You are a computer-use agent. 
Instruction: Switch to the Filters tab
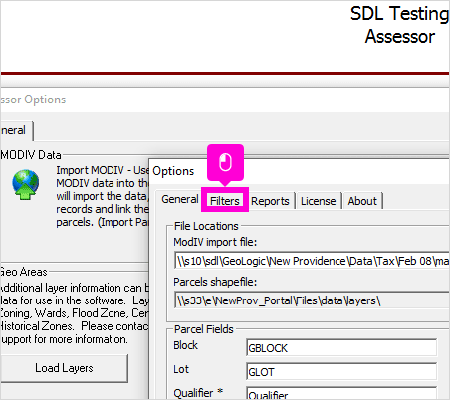(x=225, y=201)
